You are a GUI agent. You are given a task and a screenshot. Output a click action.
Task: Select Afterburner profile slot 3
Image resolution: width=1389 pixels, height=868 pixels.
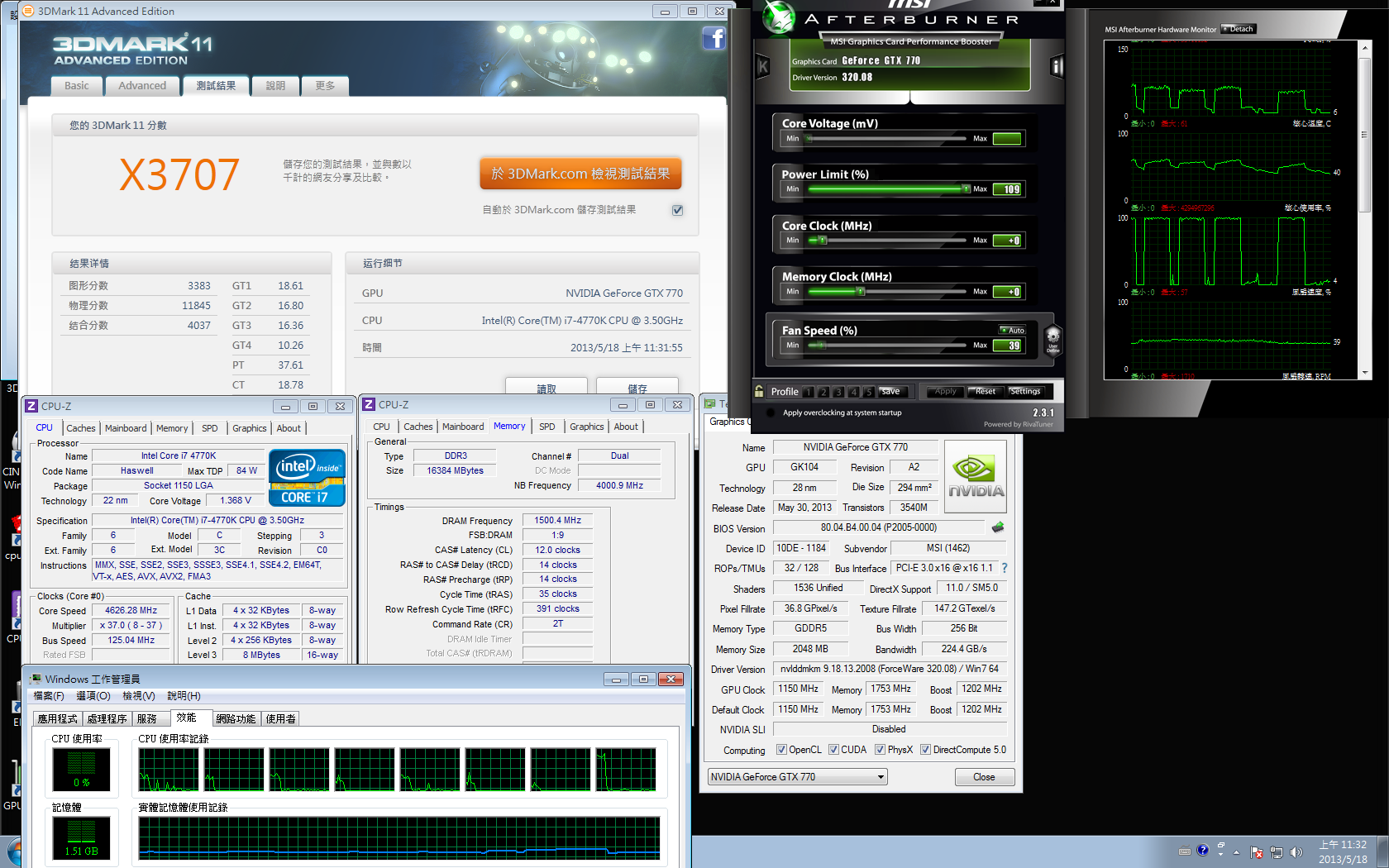pyautogui.click(x=838, y=392)
